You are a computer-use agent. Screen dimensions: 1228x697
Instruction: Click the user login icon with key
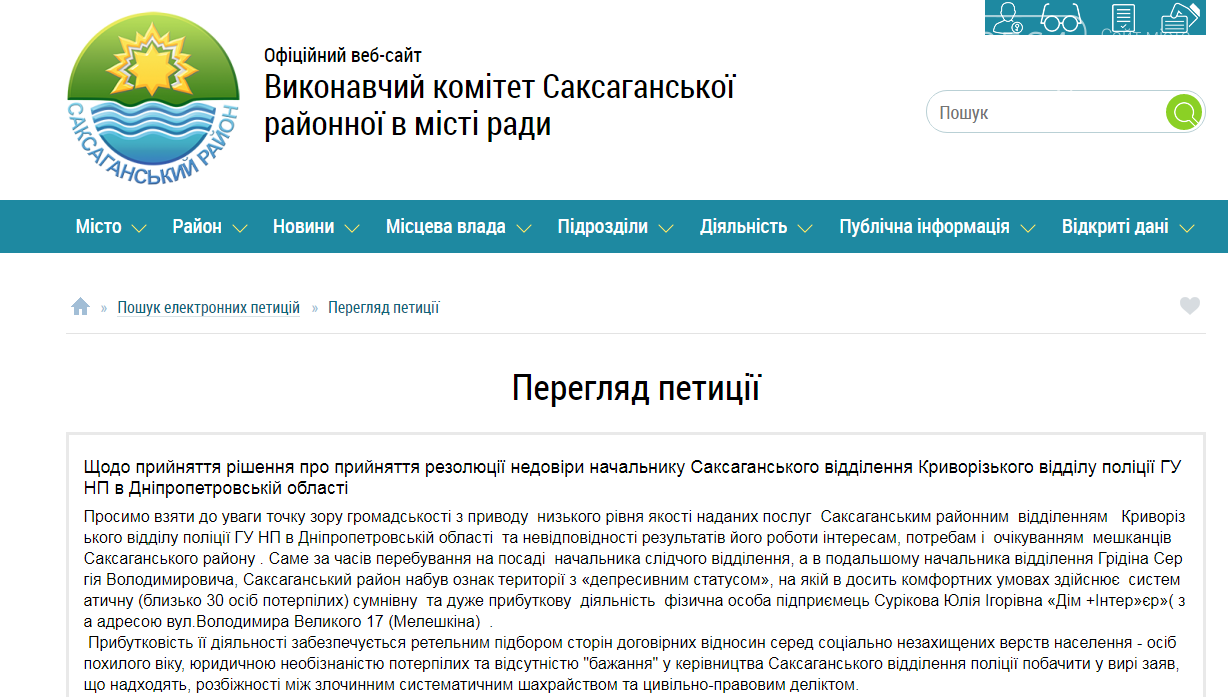(x=1009, y=17)
